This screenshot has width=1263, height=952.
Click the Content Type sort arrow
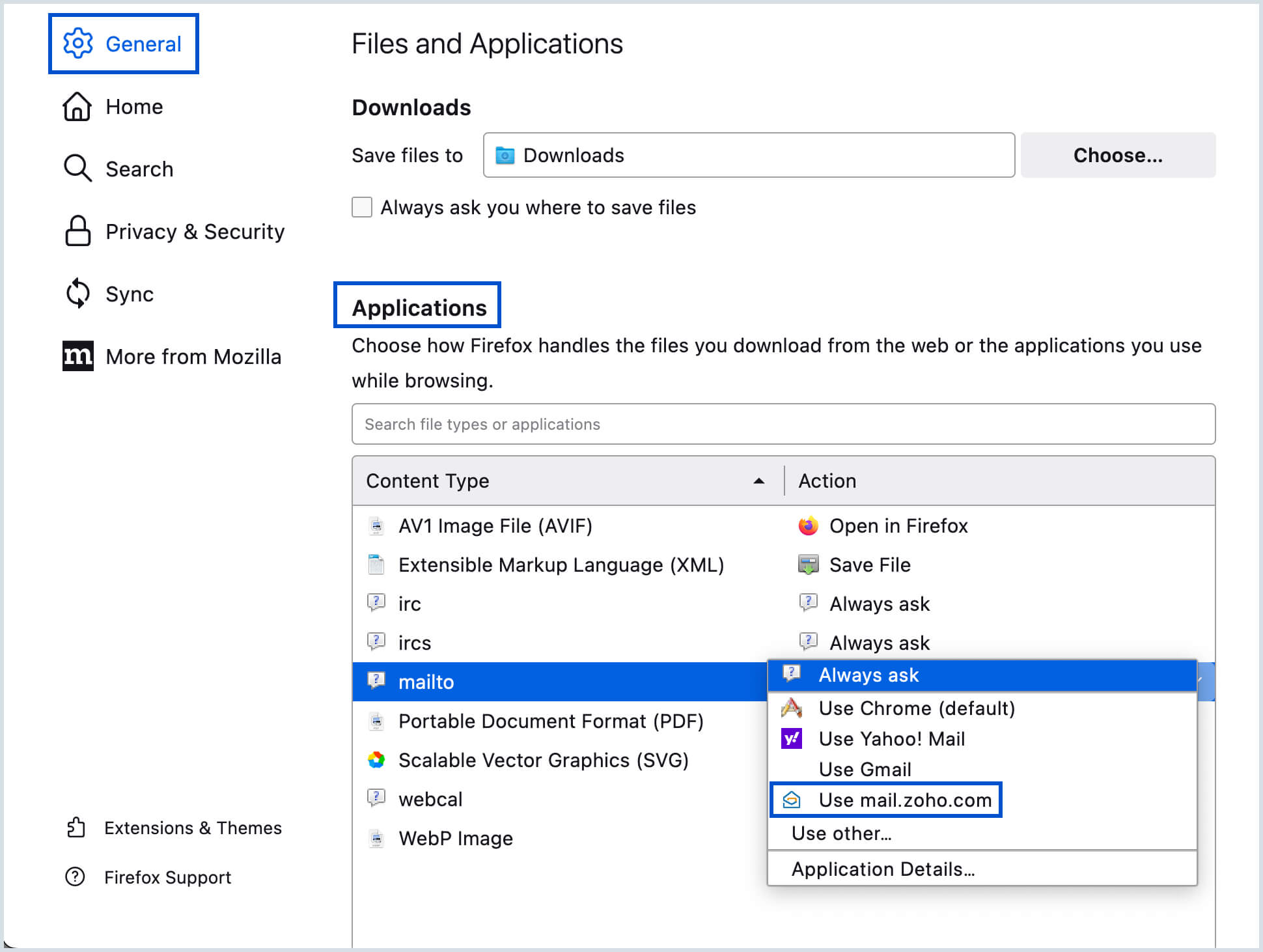[x=759, y=481]
